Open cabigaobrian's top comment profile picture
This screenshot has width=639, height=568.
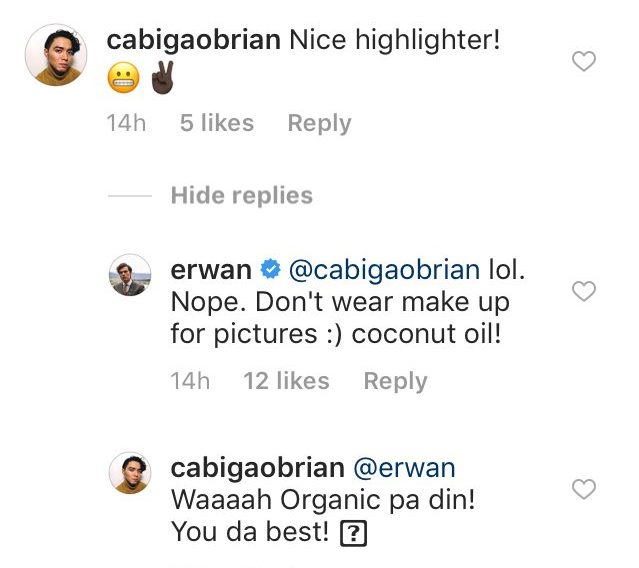click(56, 55)
